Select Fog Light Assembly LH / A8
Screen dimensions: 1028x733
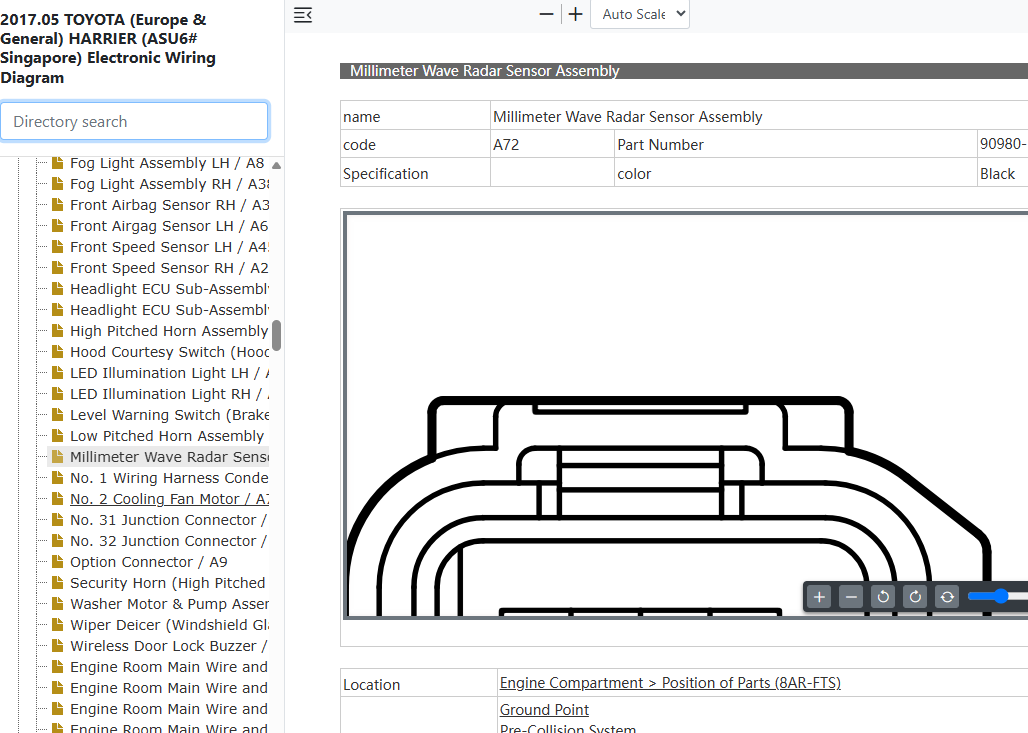click(x=167, y=163)
